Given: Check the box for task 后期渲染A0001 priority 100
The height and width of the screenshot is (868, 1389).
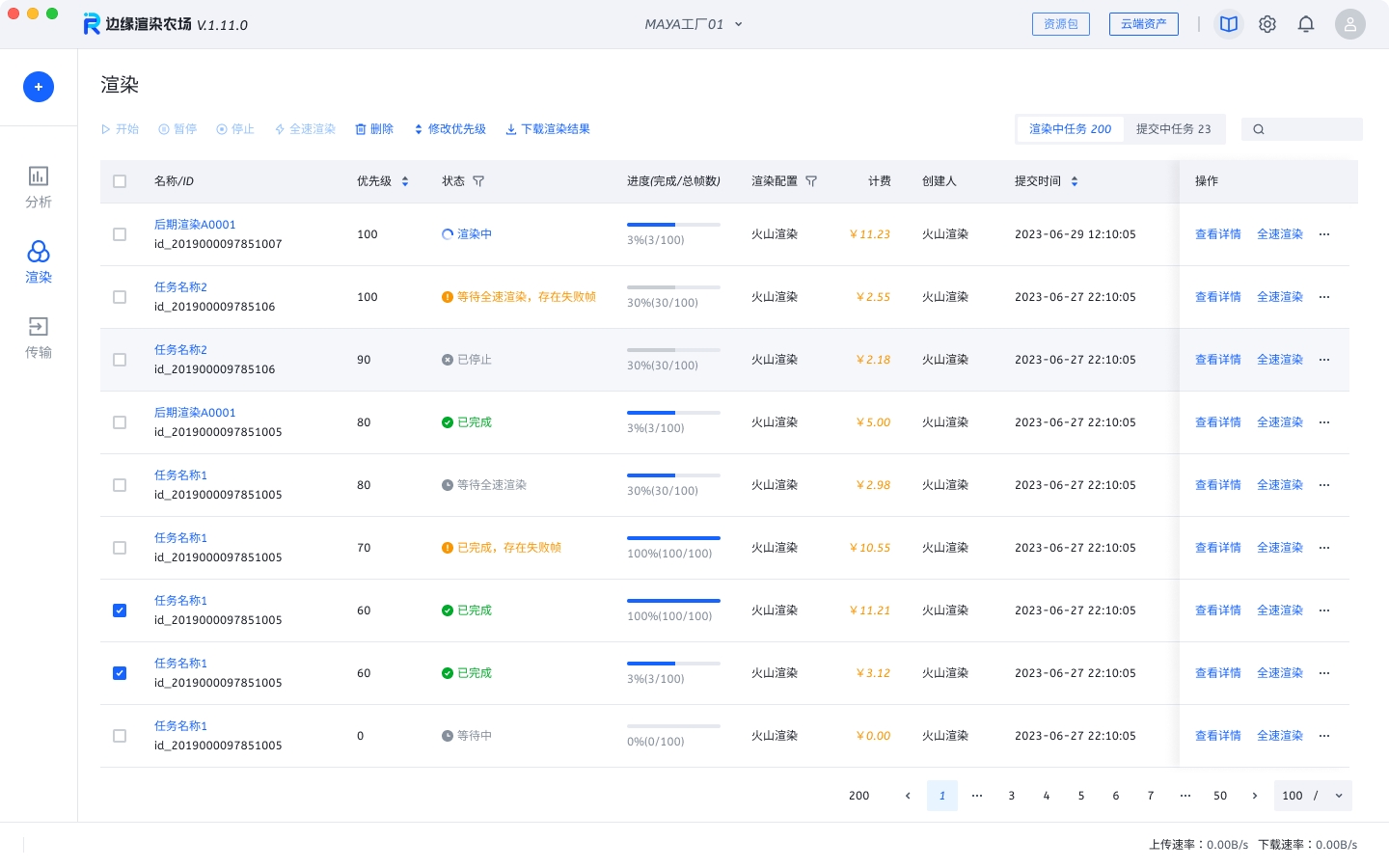Looking at the screenshot, I should click(120, 234).
